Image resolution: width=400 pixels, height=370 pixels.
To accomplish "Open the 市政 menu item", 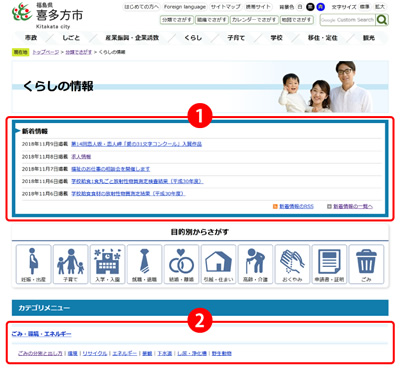I will [x=31, y=38].
